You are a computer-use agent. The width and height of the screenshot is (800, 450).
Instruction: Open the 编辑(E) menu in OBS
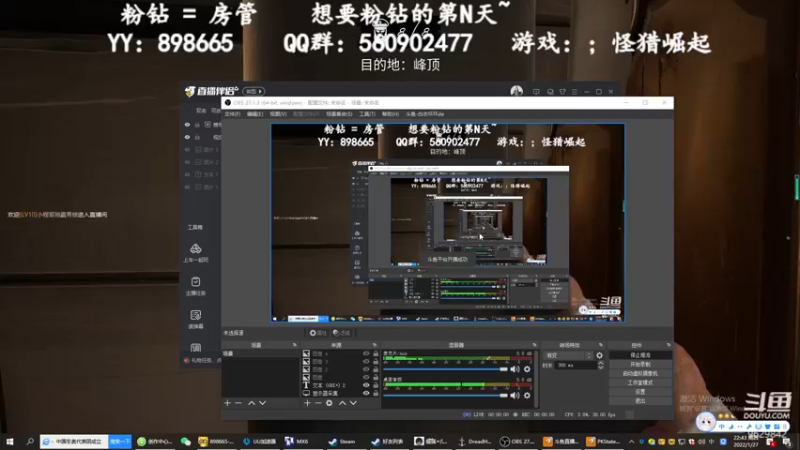(255, 114)
